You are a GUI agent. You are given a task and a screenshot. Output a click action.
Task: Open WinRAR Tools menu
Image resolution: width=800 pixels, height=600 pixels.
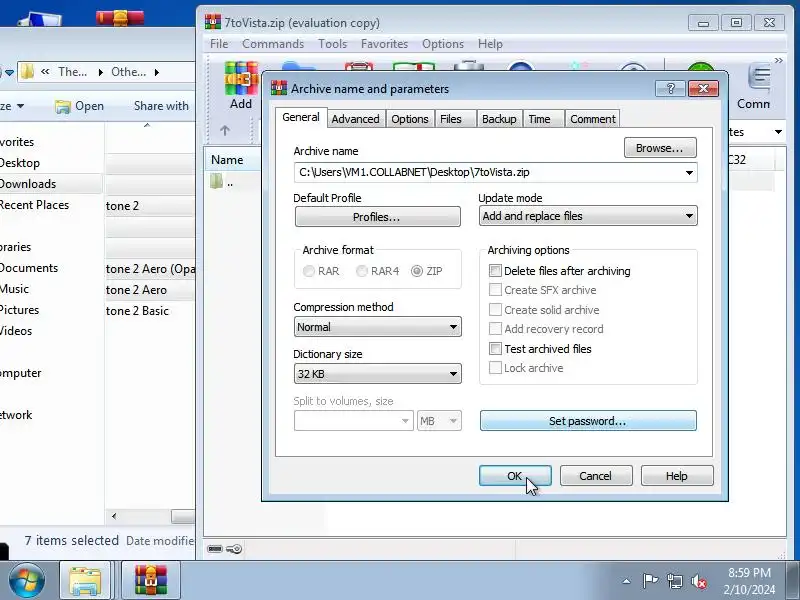(333, 44)
